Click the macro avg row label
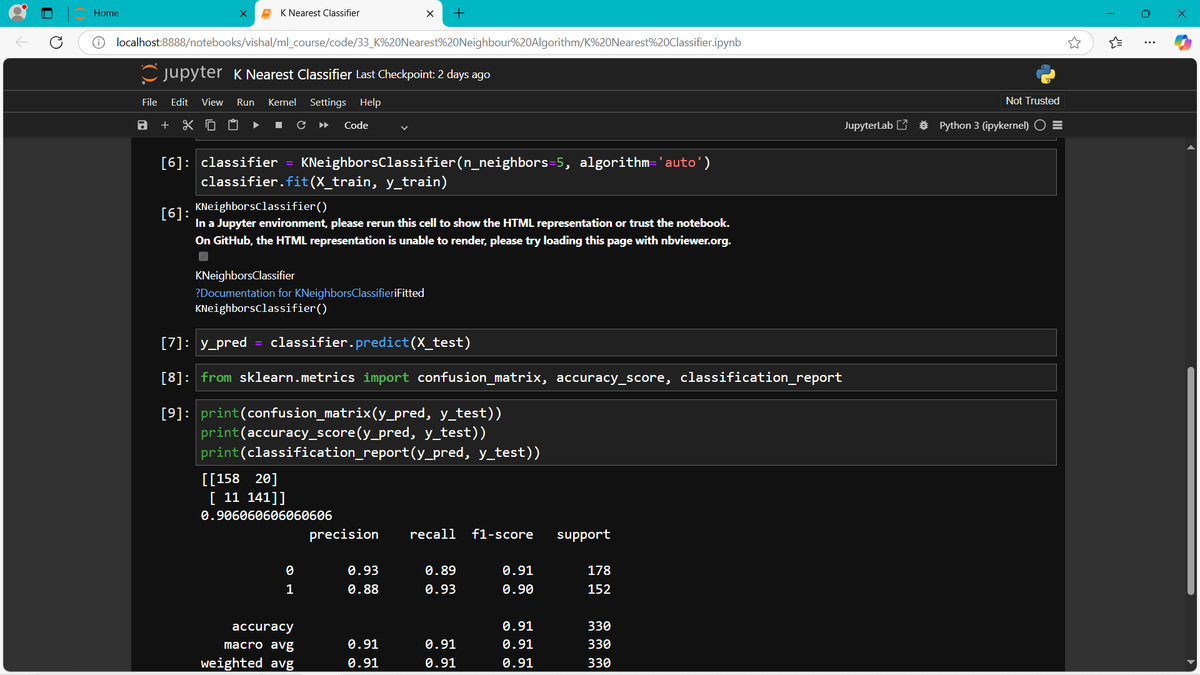The width and height of the screenshot is (1200, 675). (x=259, y=645)
